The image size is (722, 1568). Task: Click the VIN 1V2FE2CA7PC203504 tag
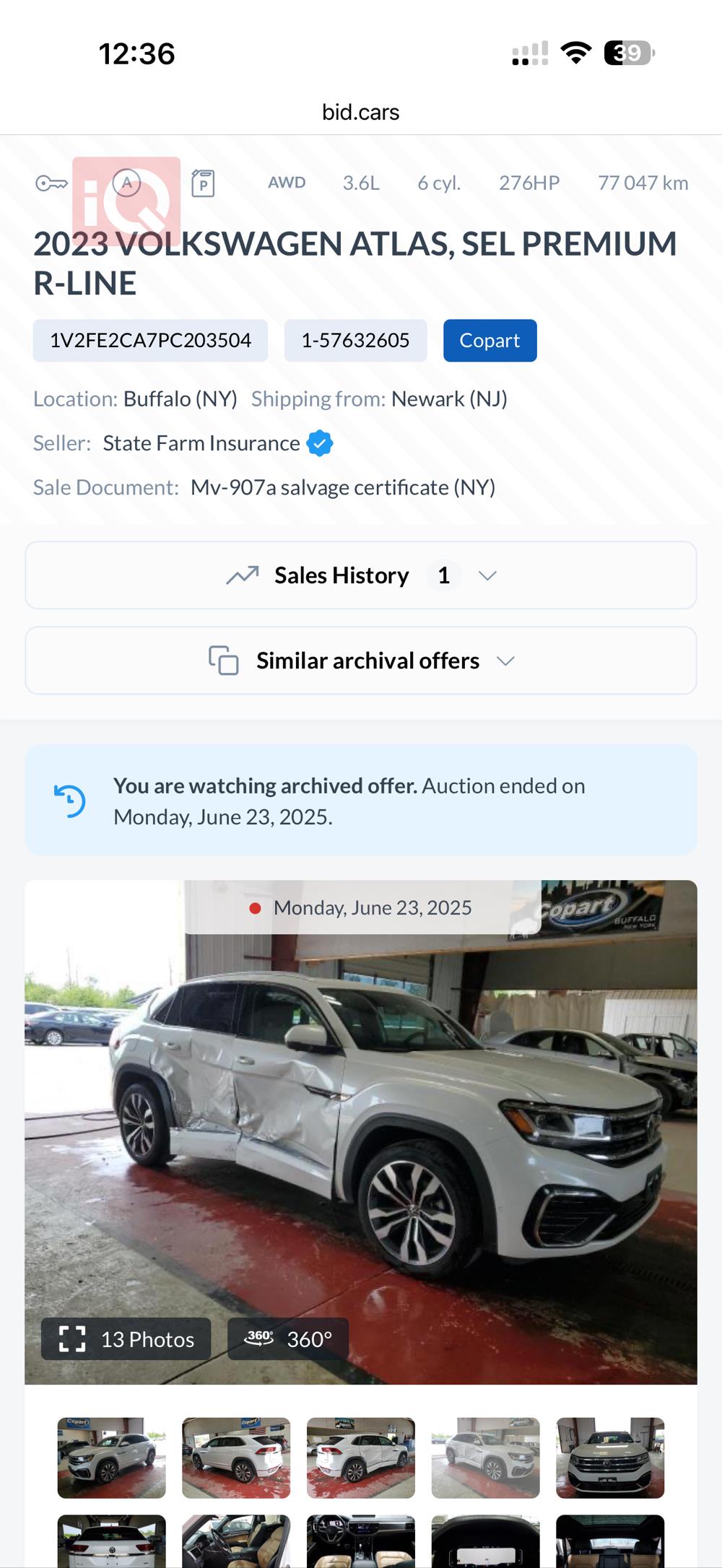click(x=150, y=341)
